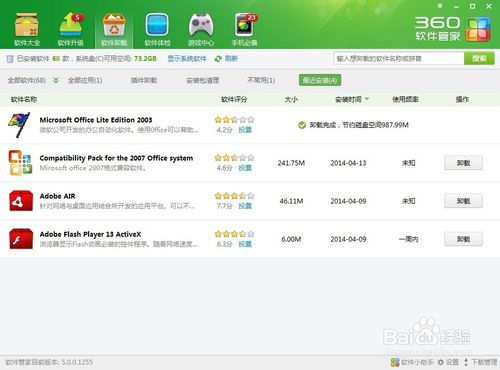The width and height of the screenshot is (500, 370).
Task: Open the 软件小助手 icon in status bar
Action: coord(395,362)
